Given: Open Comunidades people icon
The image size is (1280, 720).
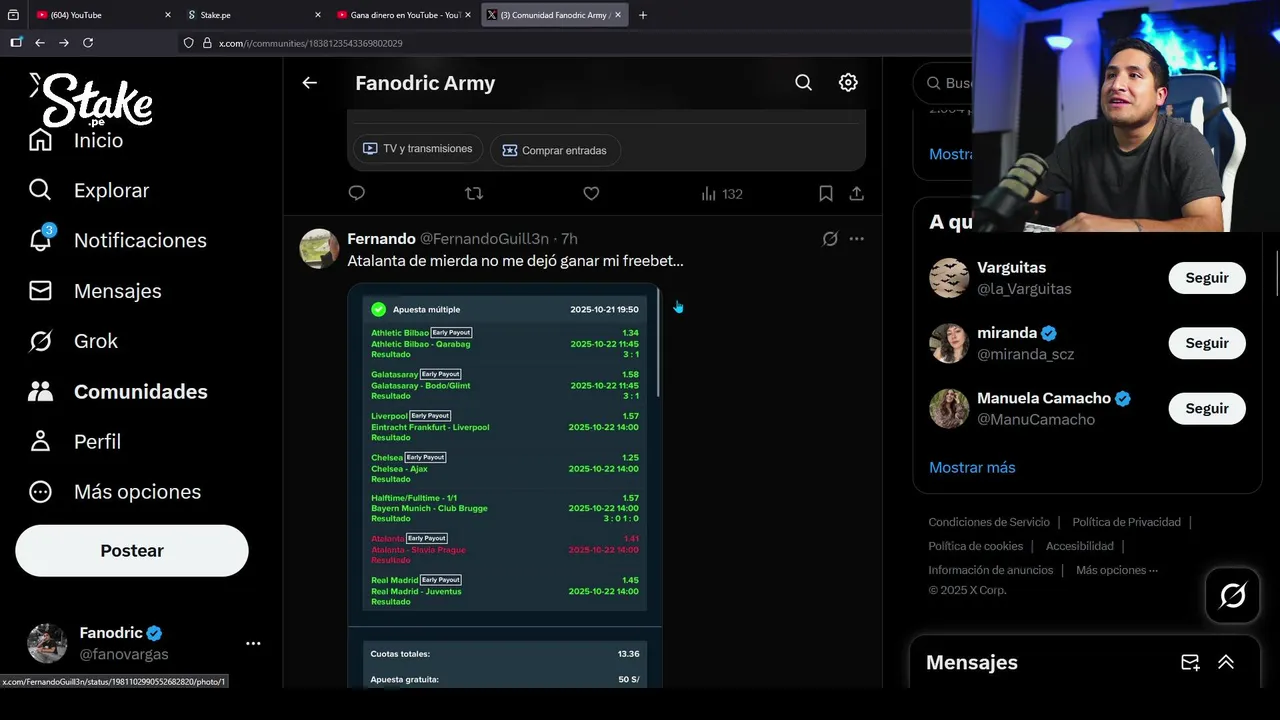Looking at the screenshot, I should 40,391.
